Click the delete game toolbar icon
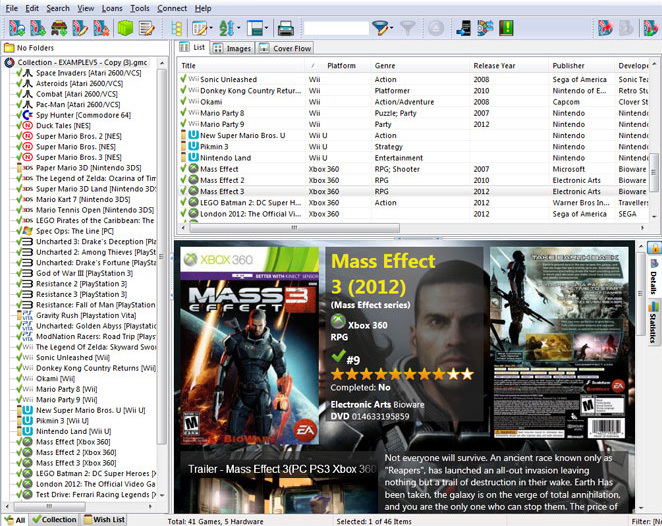662x526 pixels. (101, 28)
